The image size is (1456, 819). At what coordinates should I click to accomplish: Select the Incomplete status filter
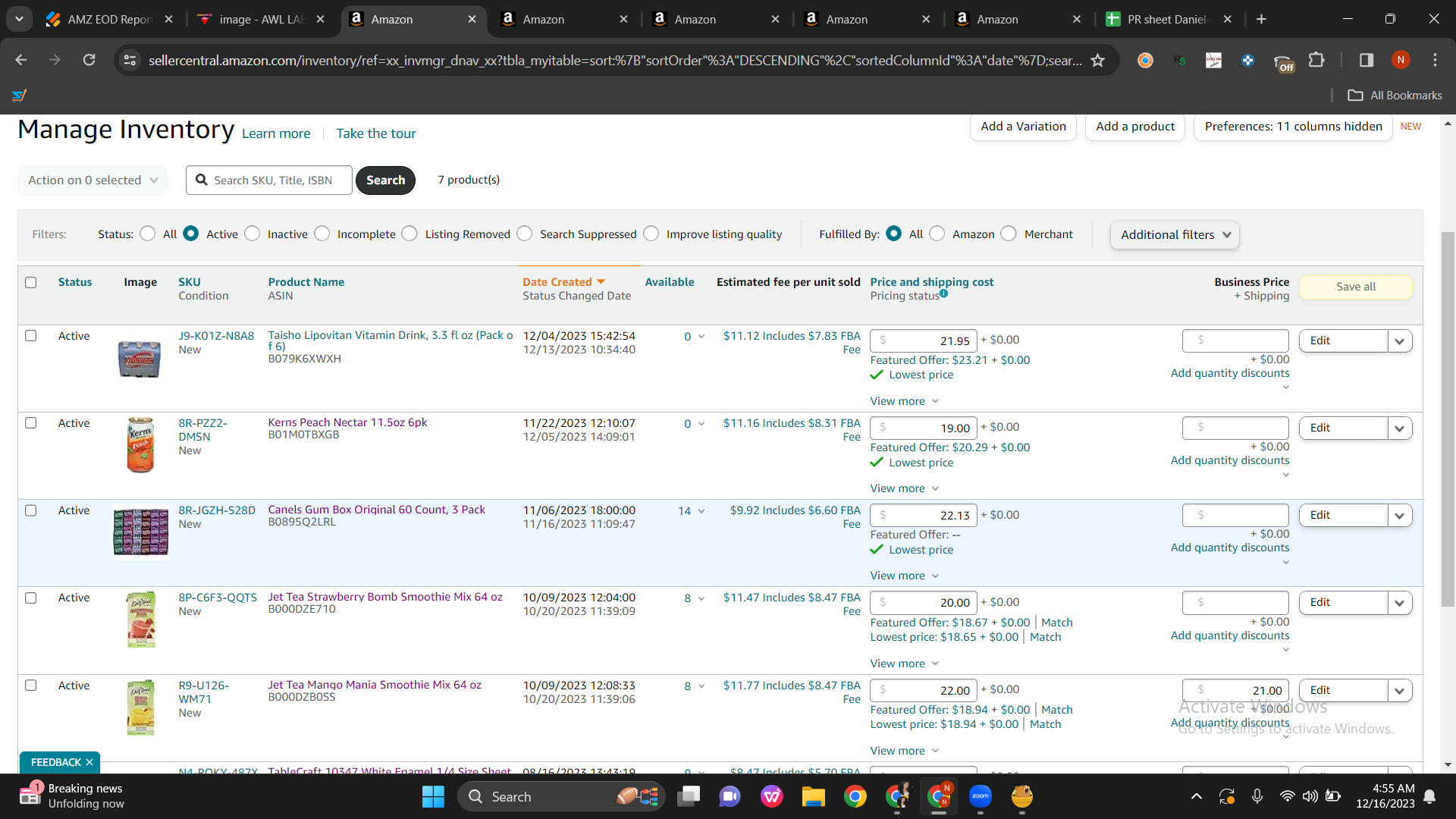[x=322, y=234]
